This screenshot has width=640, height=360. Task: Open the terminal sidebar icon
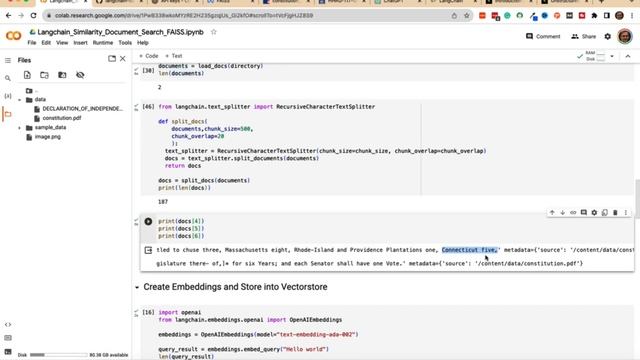(8, 351)
